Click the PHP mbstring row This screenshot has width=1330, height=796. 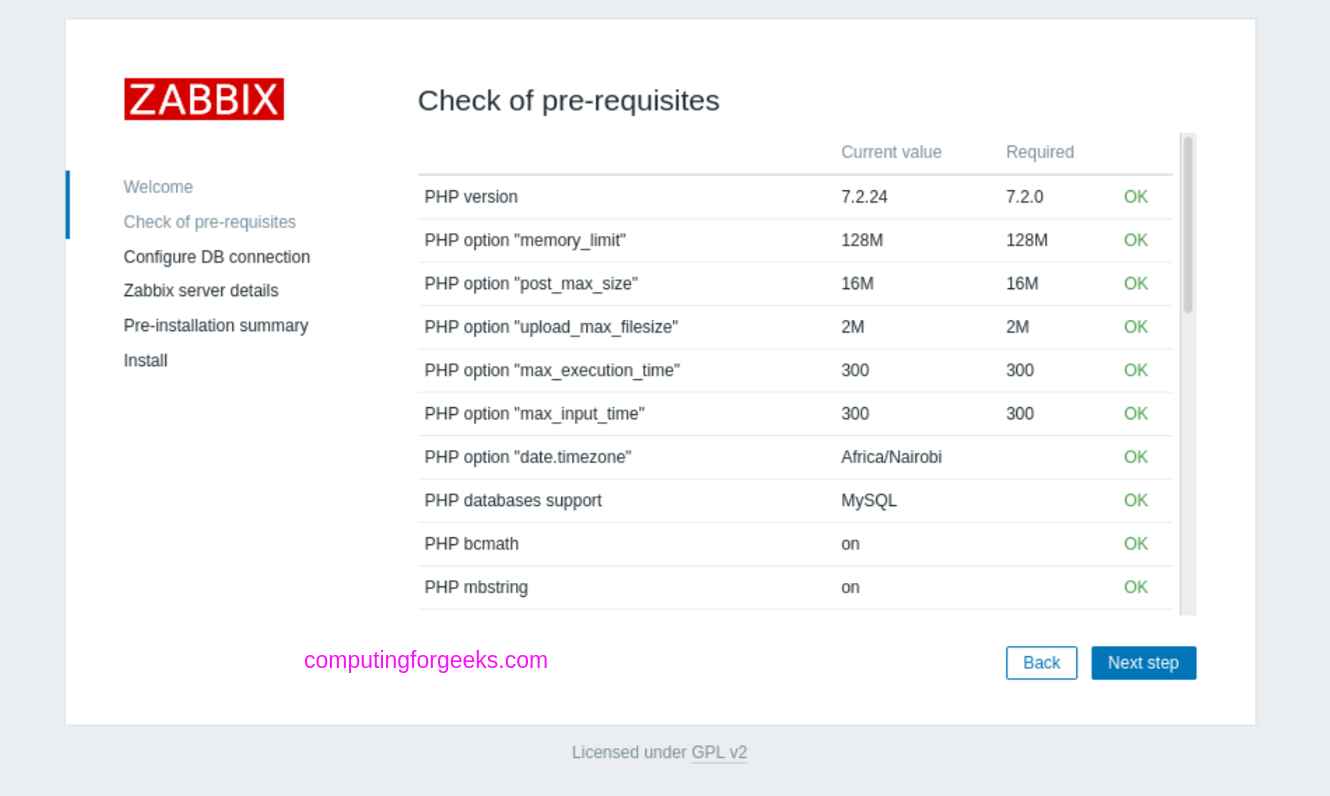pos(795,587)
